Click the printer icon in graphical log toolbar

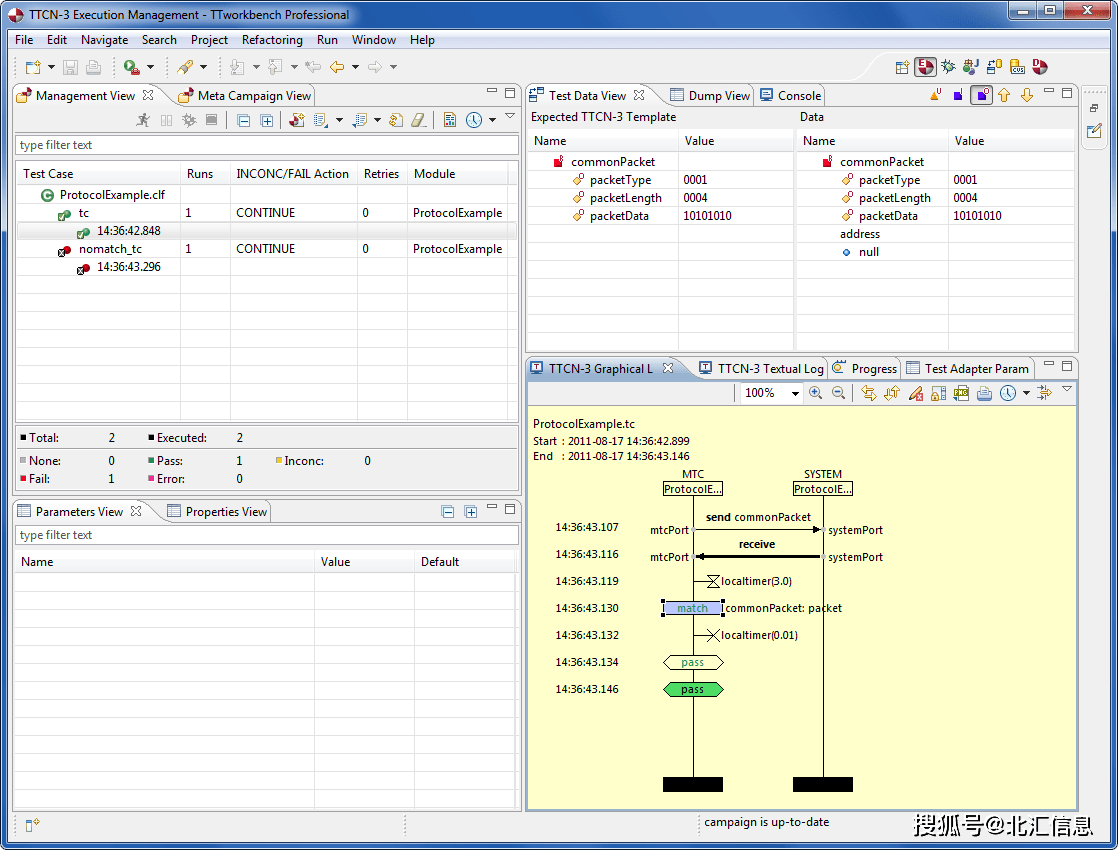pyautogui.click(x=984, y=393)
